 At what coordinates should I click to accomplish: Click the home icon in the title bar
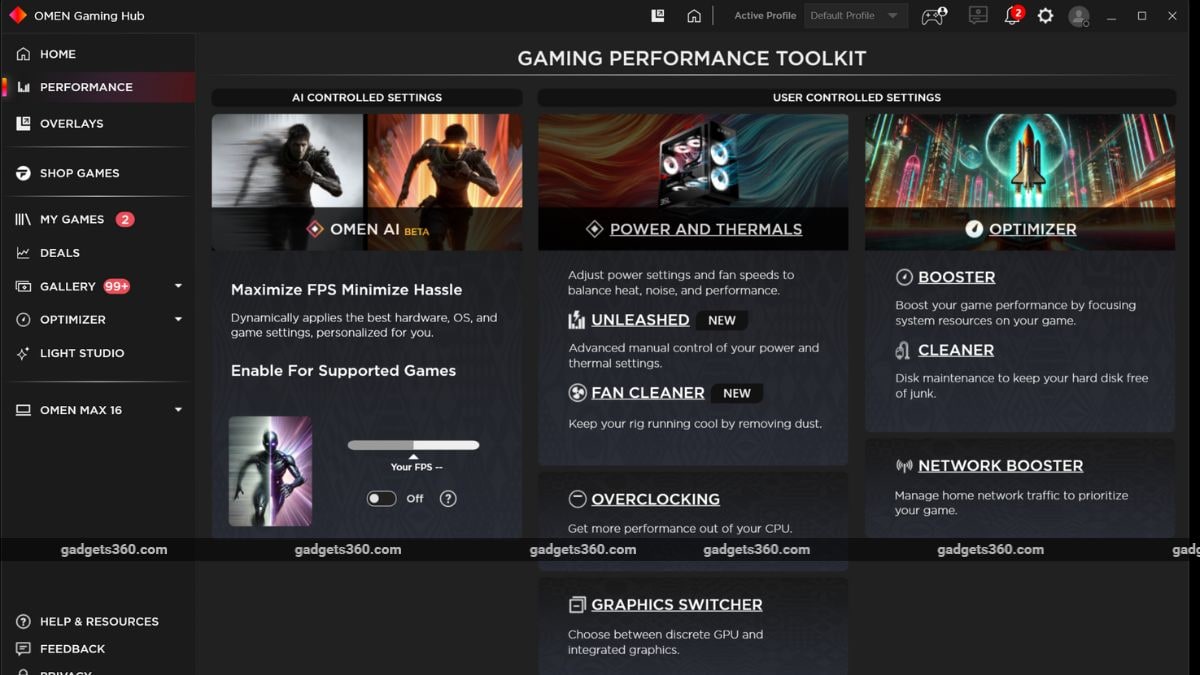click(x=694, y=16)
